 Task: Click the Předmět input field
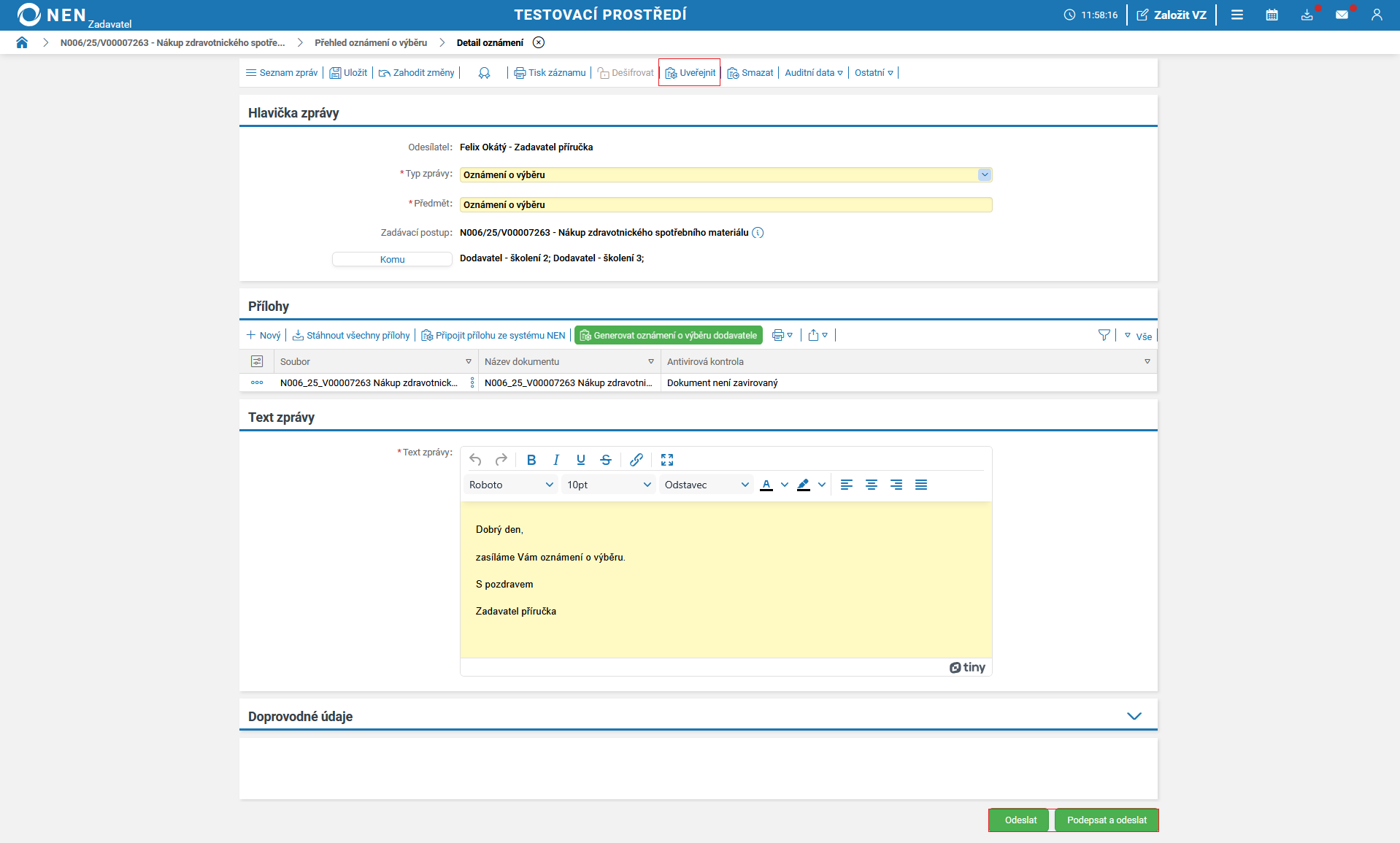click(x=726, y=205)
